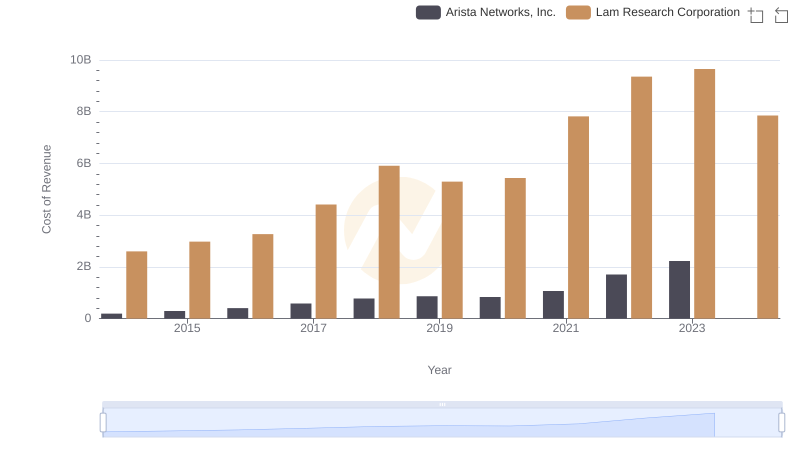The height and width of the screenshot is (461, 800).
Task: Click inside the zoom slider preview area
Action: coord(442,423)
